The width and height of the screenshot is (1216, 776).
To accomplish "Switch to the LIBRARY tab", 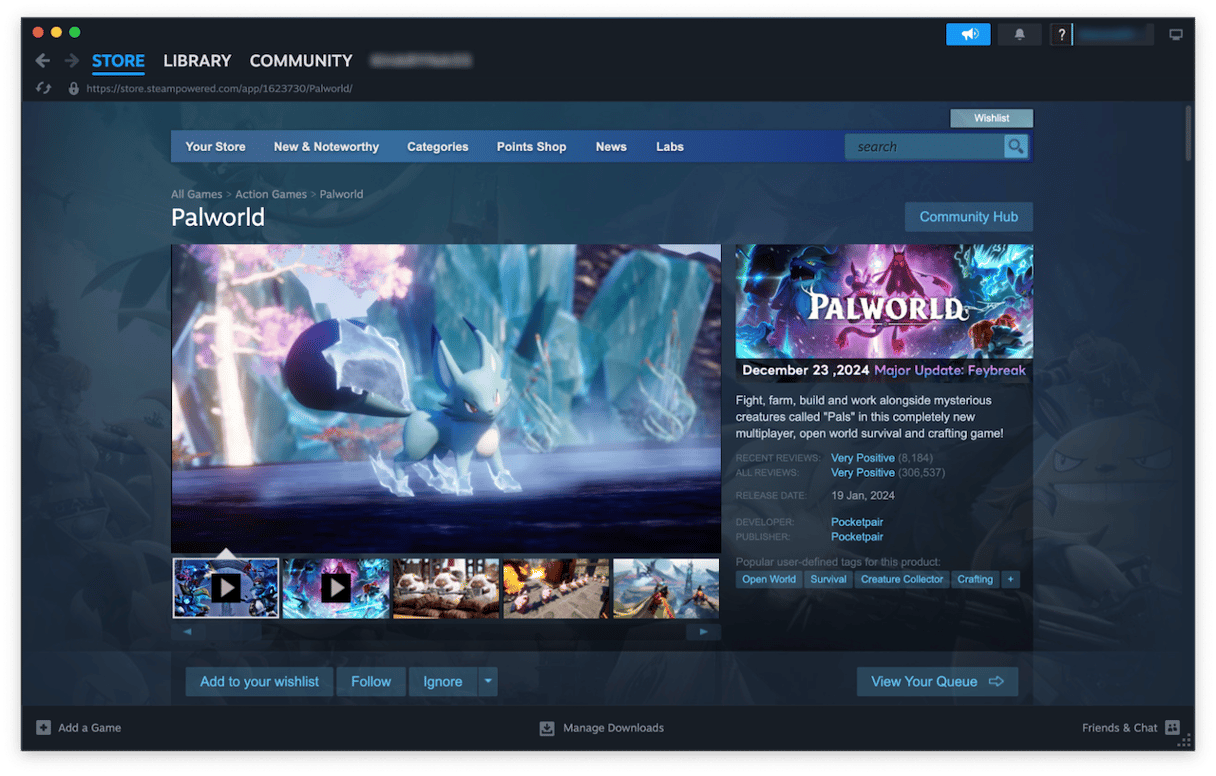I will pyautogui.click(x=197, y=61).
